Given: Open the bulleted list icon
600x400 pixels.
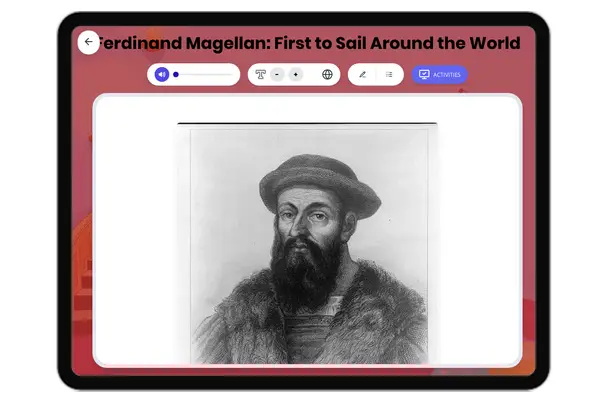Looking at the screenshot, I should (389, 74).
